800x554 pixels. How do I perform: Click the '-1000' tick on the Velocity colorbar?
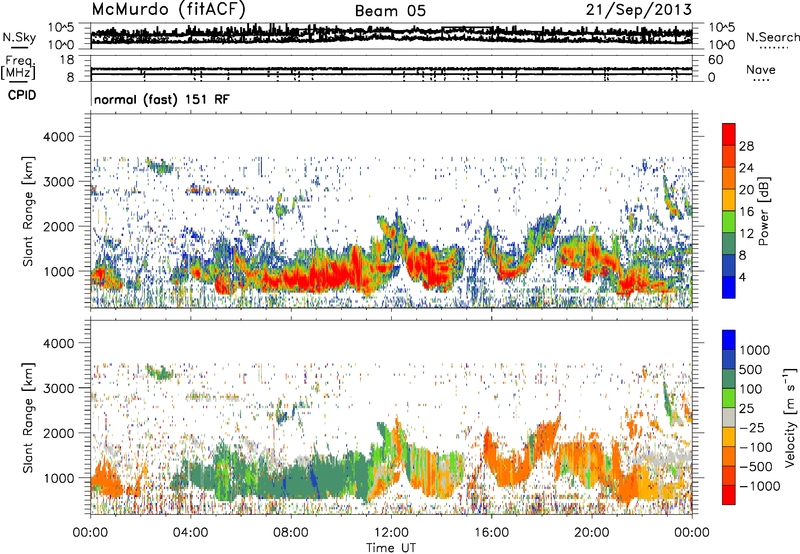tap(759, 486)
